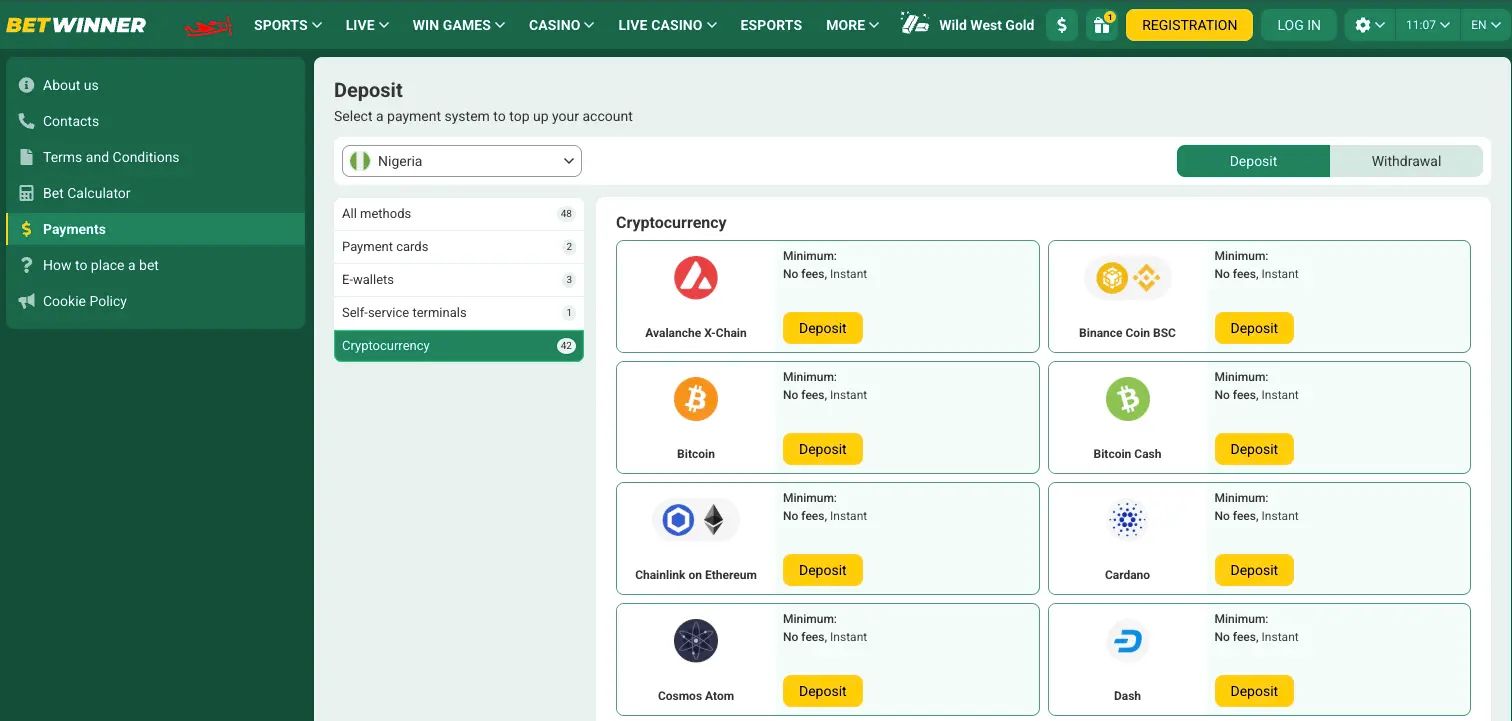Deposit with Avalanche X-Chain
1512x721 pixels.
pos(823,328)
